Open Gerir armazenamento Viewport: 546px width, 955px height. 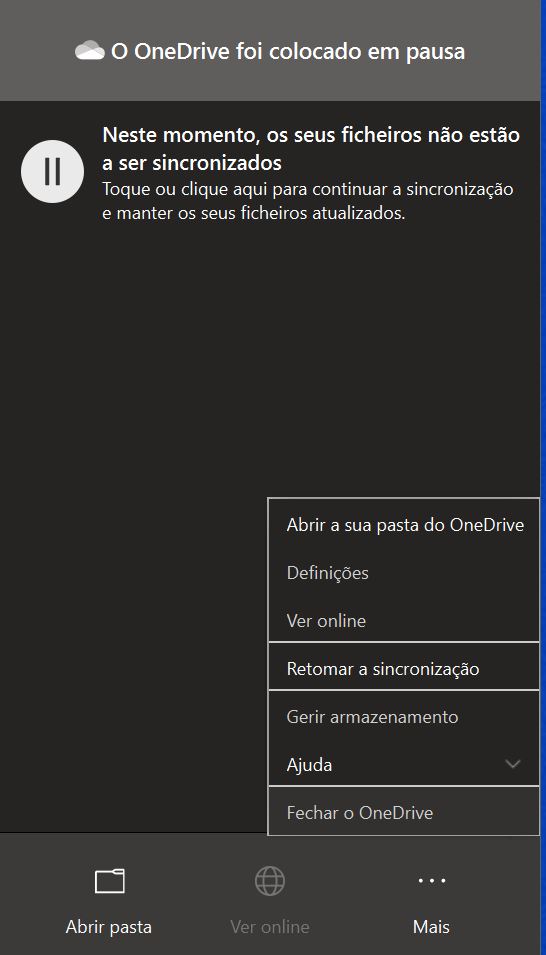coord(404,717)
